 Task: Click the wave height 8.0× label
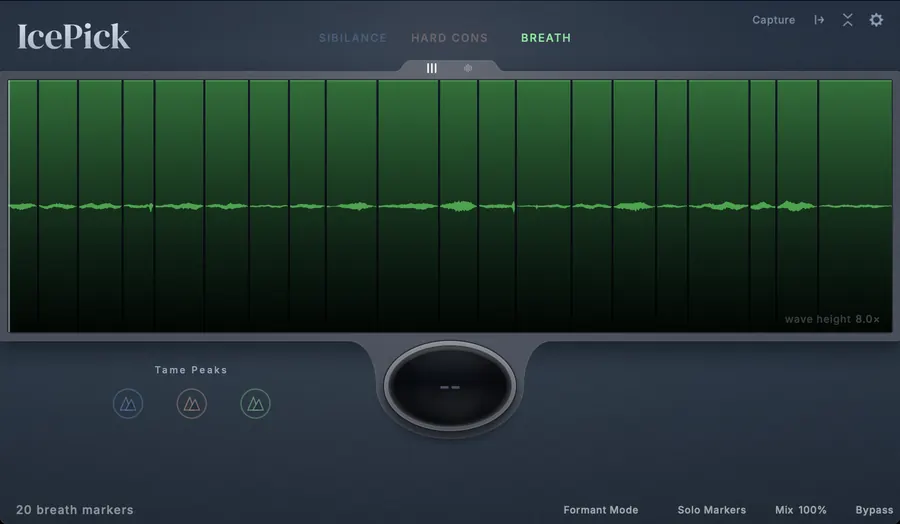coord(832,319)
